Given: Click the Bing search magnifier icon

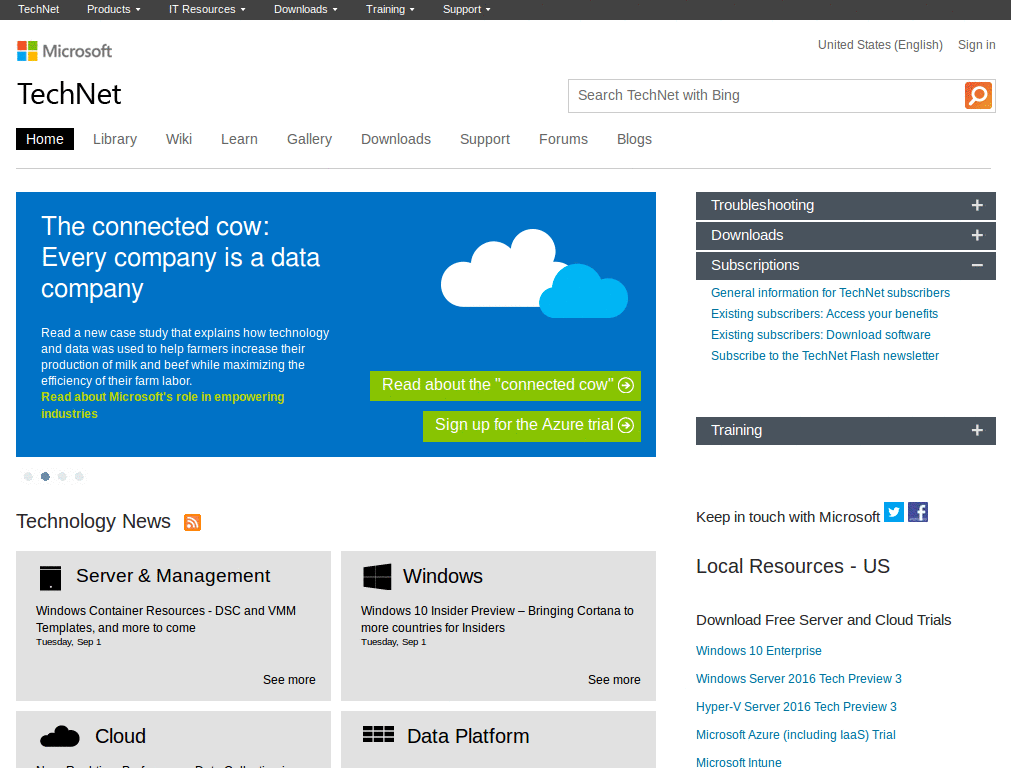Looking at the screenshot, I should (x=978, y=95).
